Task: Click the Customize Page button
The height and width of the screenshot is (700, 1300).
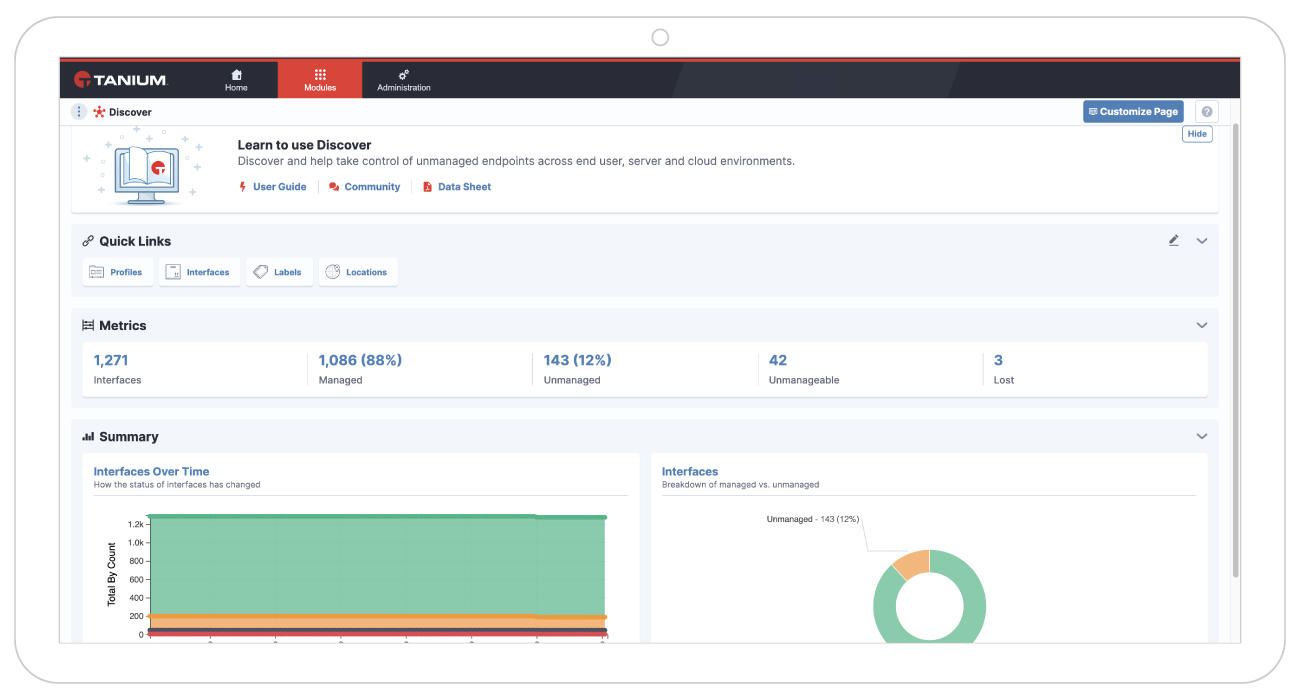Action: coord(1133,112)
